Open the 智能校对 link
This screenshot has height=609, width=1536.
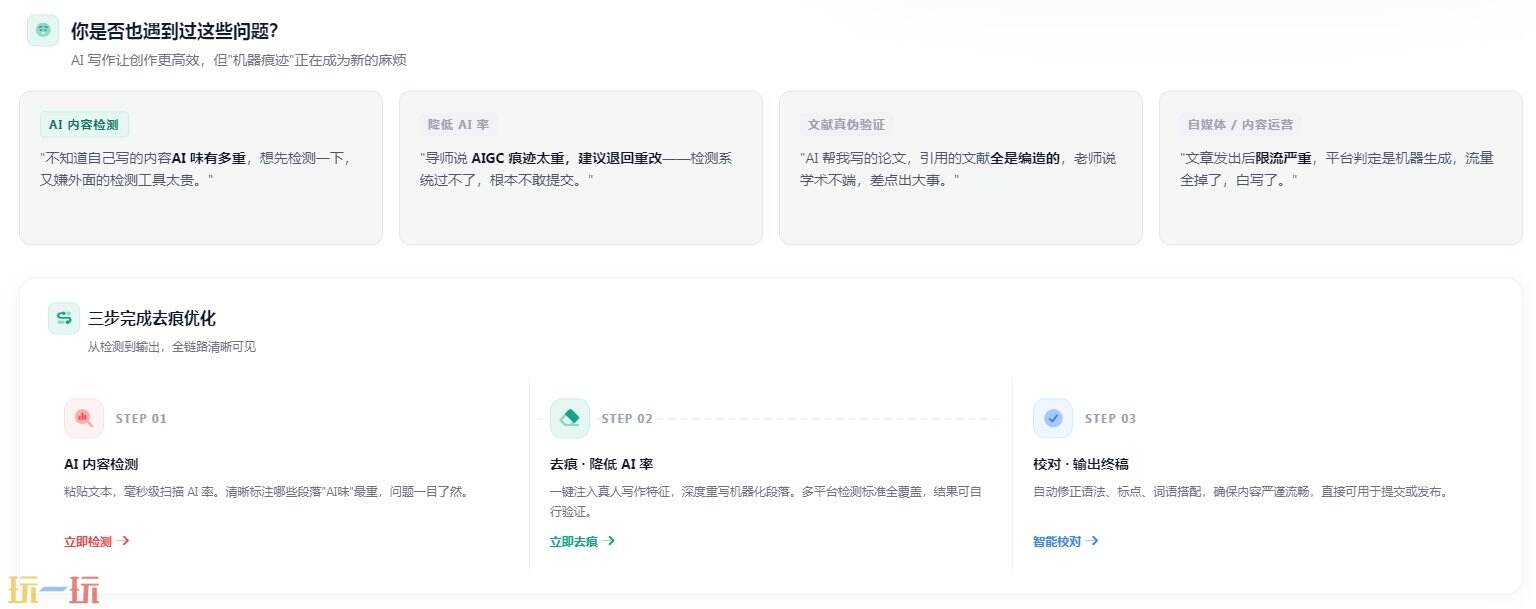coord(1057,541)
